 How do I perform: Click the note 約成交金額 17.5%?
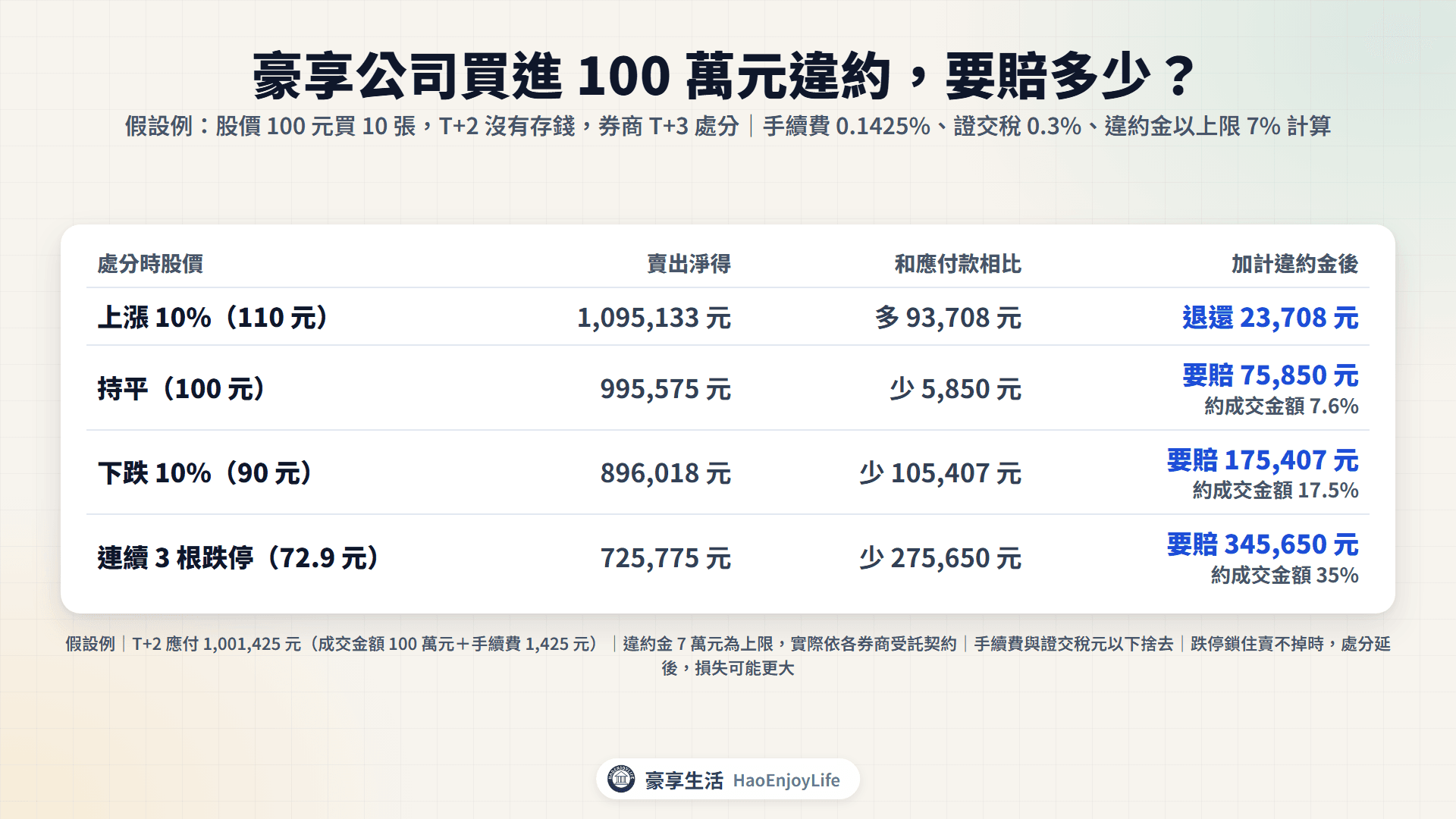pyautogui.click(x=1276, y=491)
